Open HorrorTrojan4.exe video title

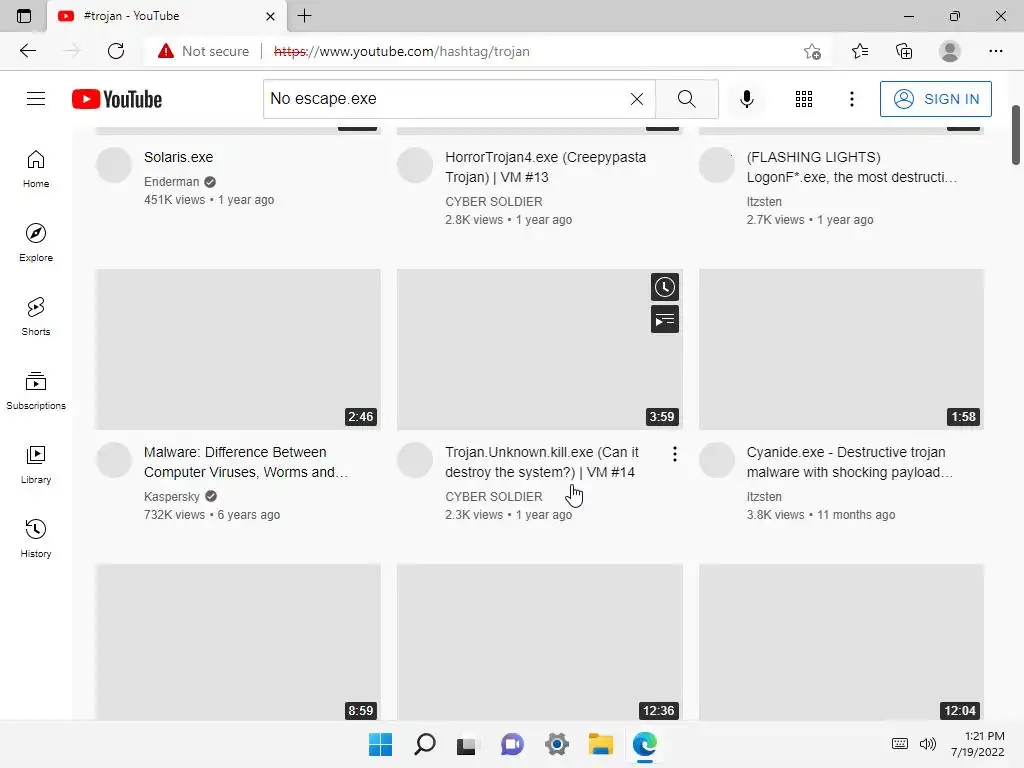click(x=545, y=167)
